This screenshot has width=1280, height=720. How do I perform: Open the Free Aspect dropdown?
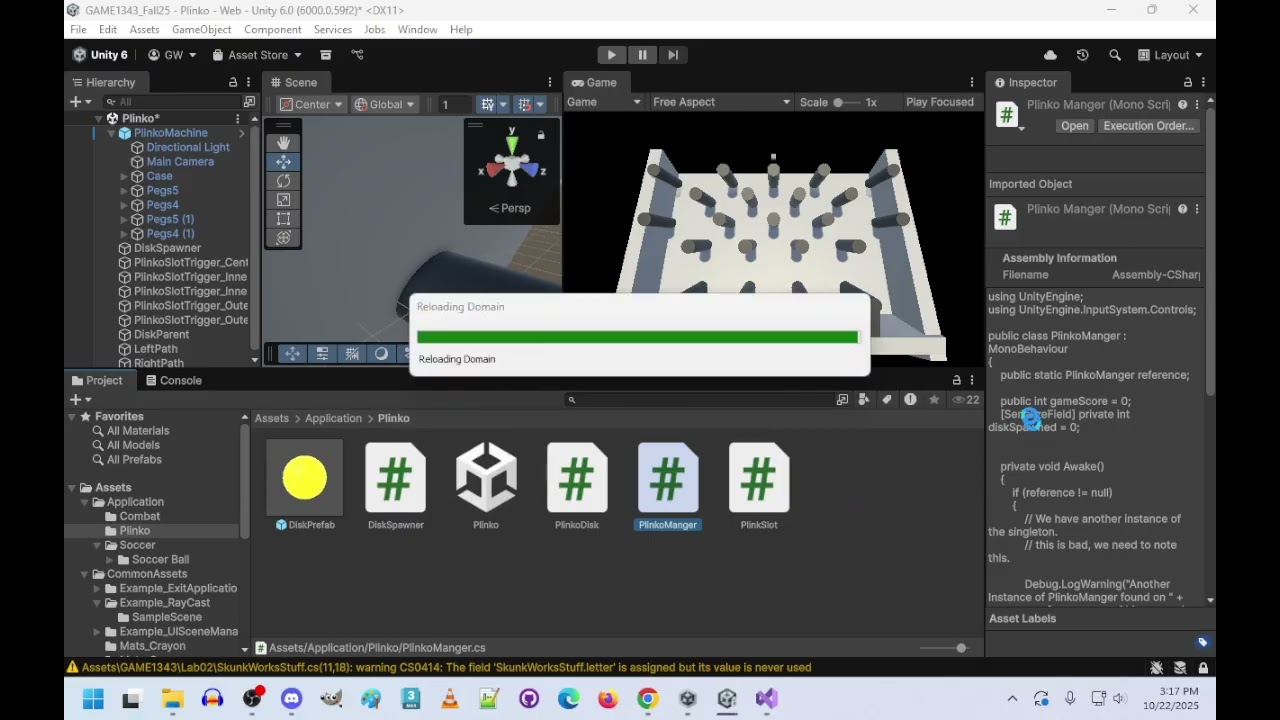(721, 102)
